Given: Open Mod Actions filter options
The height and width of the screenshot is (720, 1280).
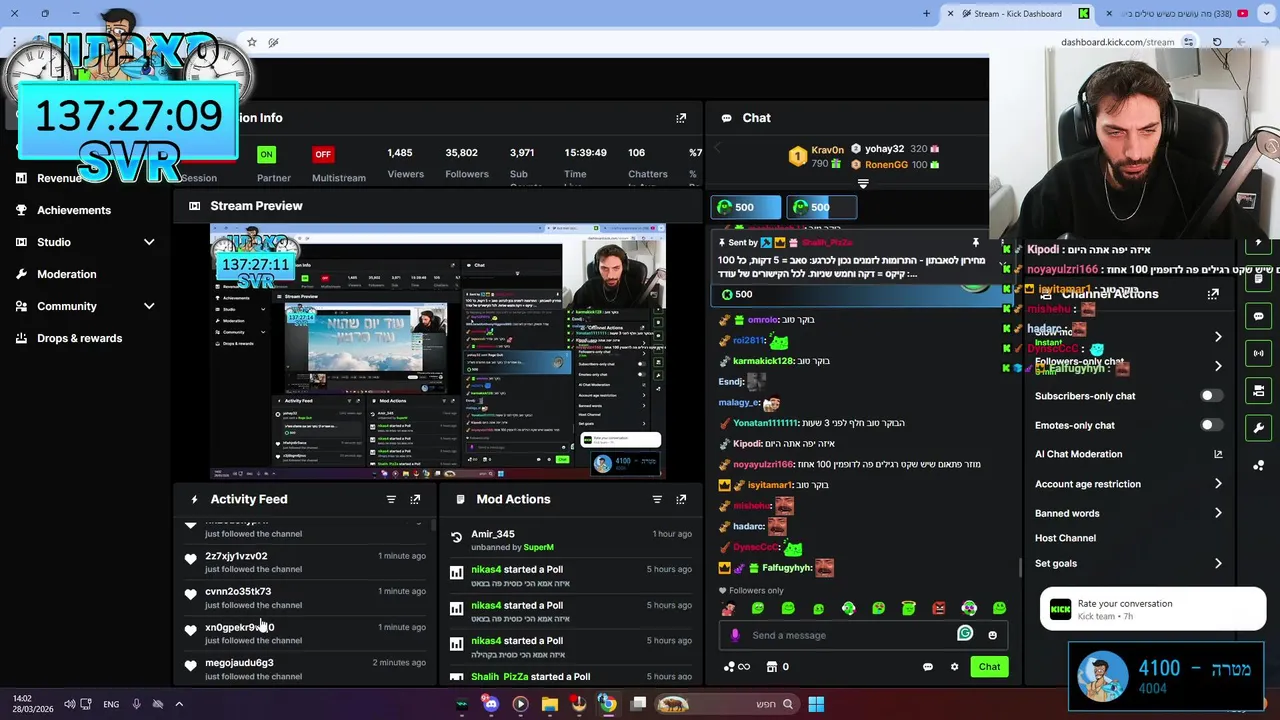Looking at the screenshot, I should tap(657, 499).
